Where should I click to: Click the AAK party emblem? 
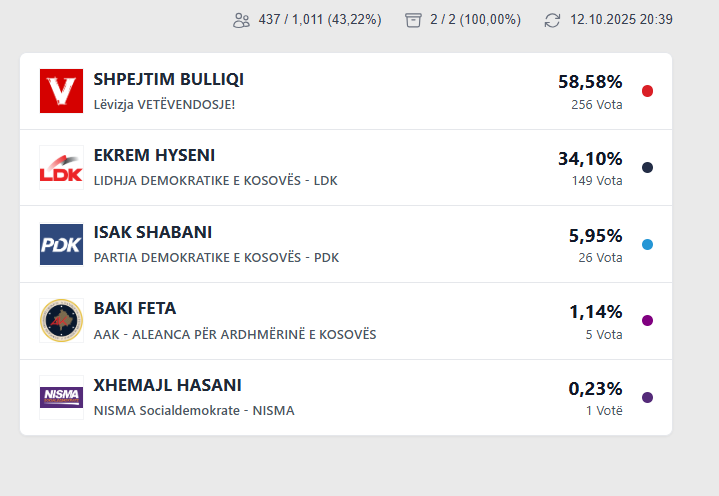point(61,321)
